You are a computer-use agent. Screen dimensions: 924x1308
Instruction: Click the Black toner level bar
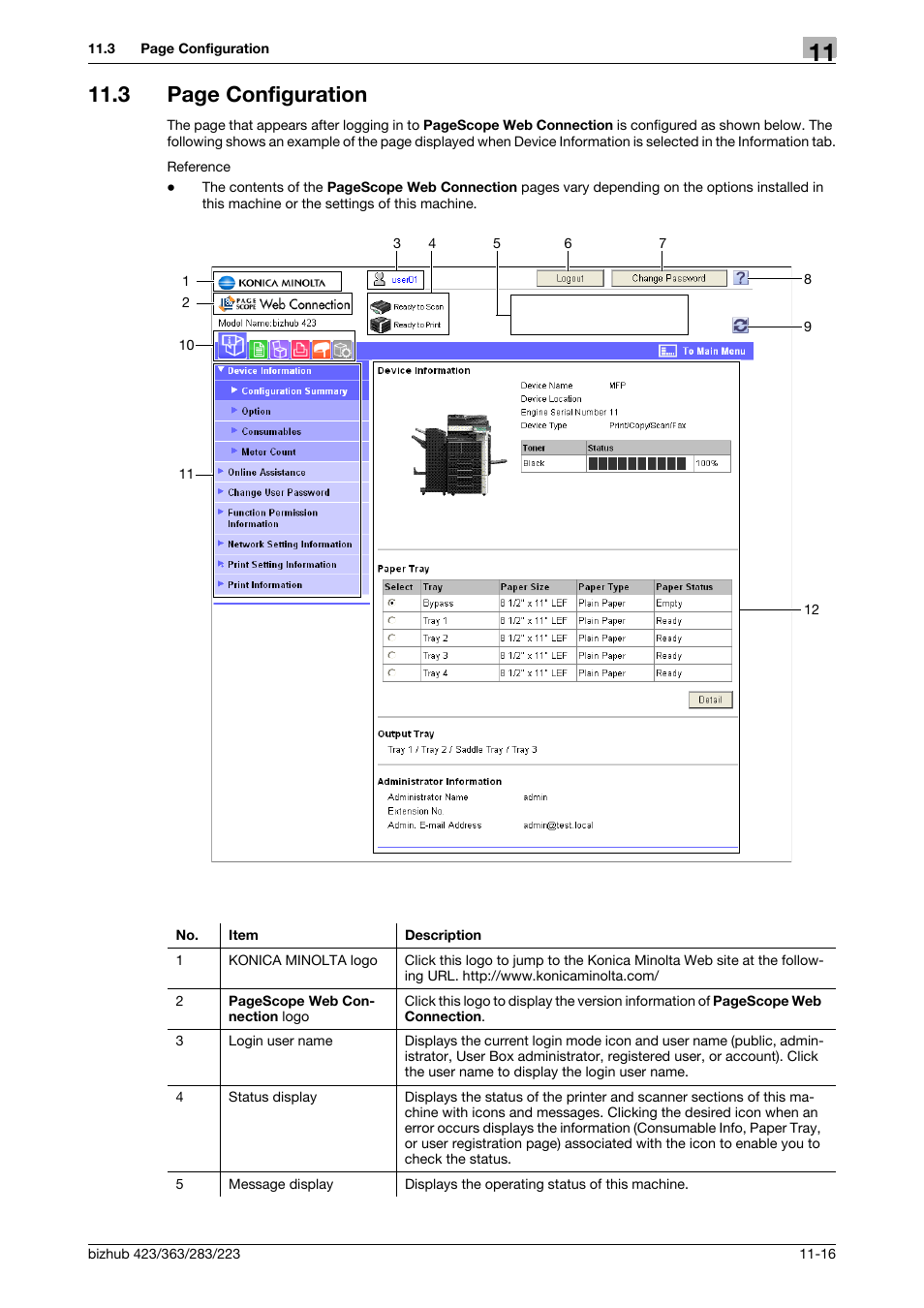coord(638,463)
